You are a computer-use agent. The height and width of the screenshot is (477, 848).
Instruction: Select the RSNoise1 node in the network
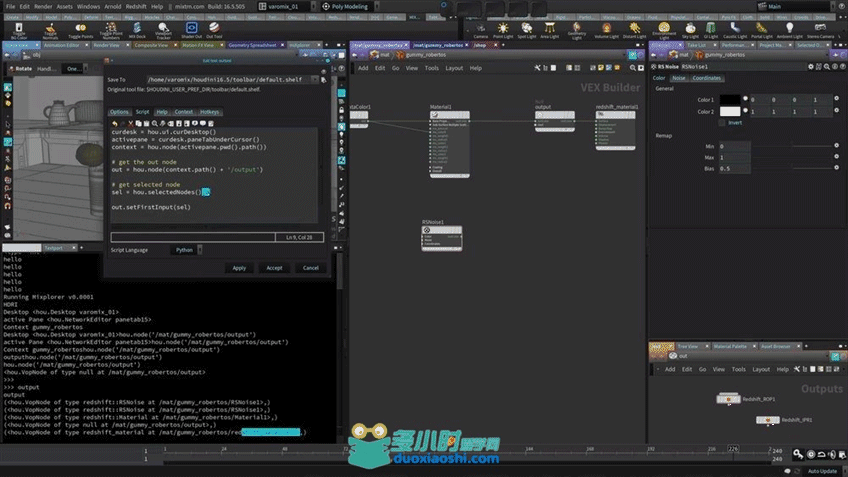pos(442,238)
